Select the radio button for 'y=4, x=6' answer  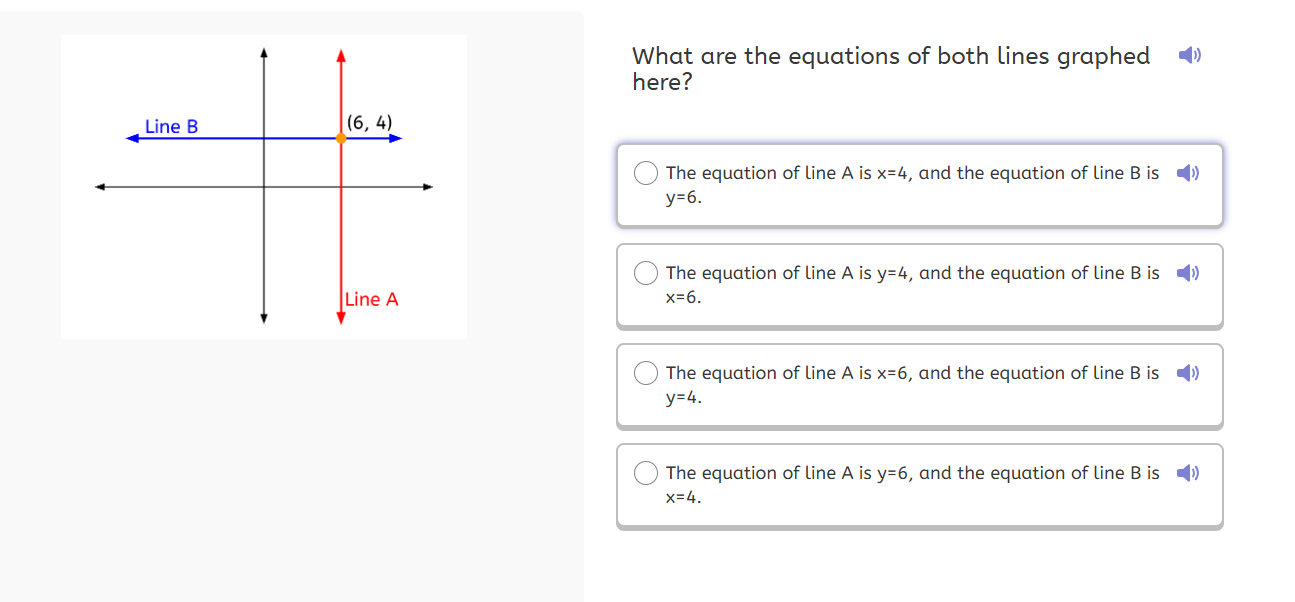[646, 273]
